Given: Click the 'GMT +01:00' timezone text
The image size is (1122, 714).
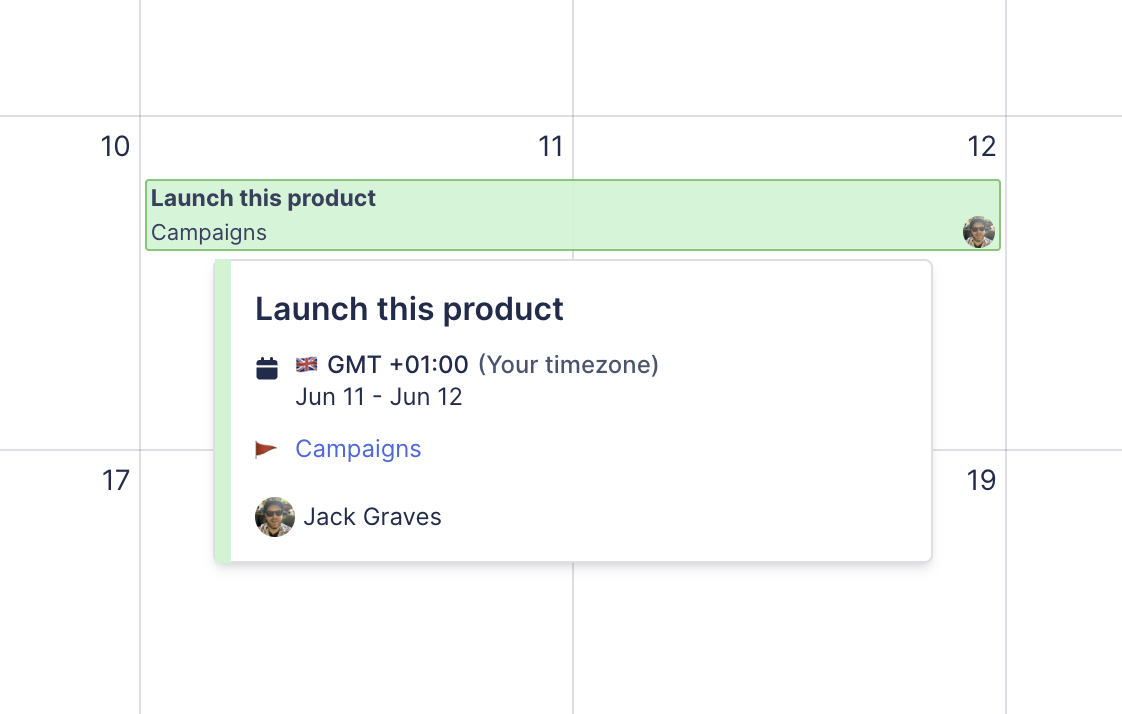Looking at the screenshot, I should (397, 365).
